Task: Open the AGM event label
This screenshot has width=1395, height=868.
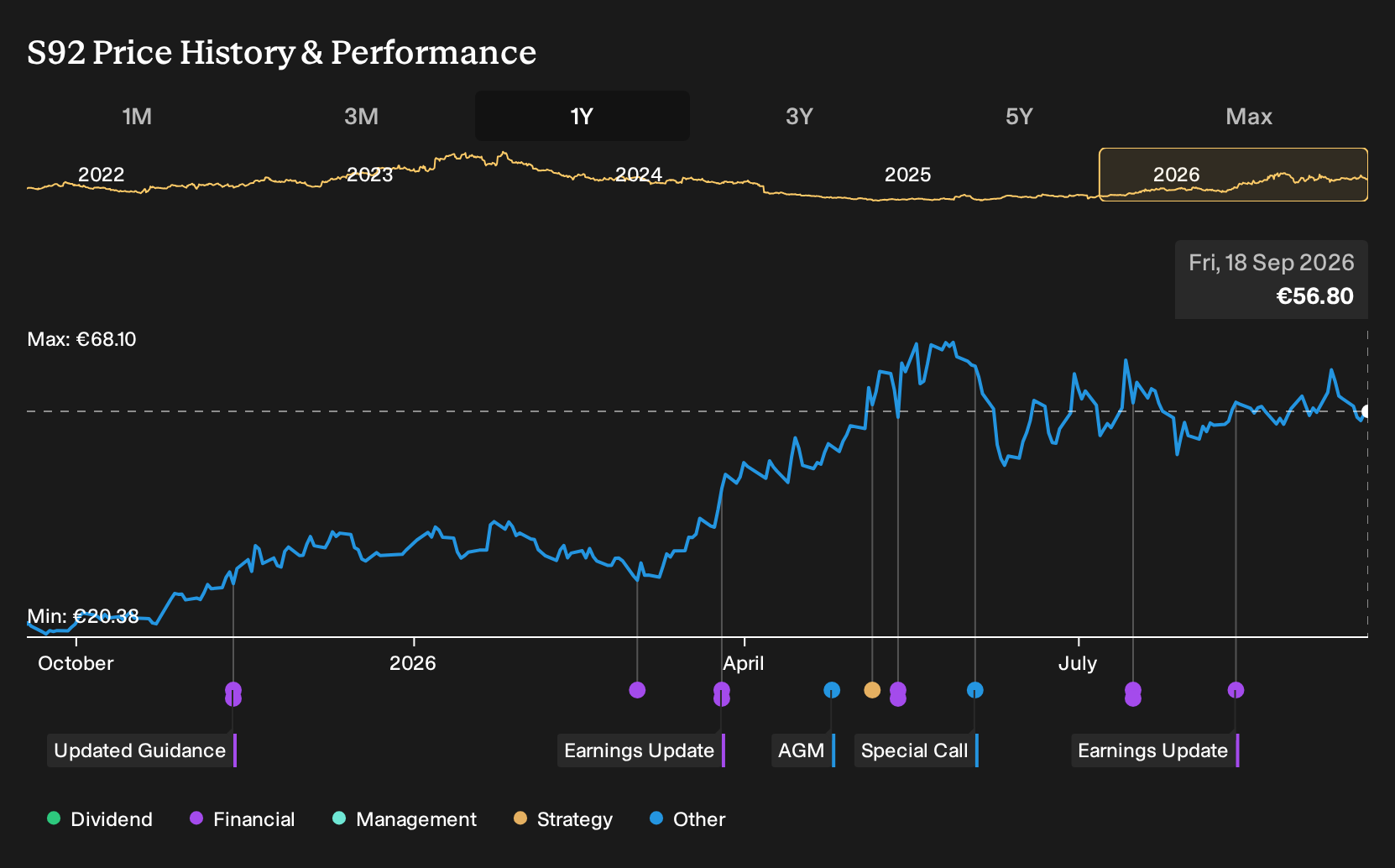Action: pos(803,750)
